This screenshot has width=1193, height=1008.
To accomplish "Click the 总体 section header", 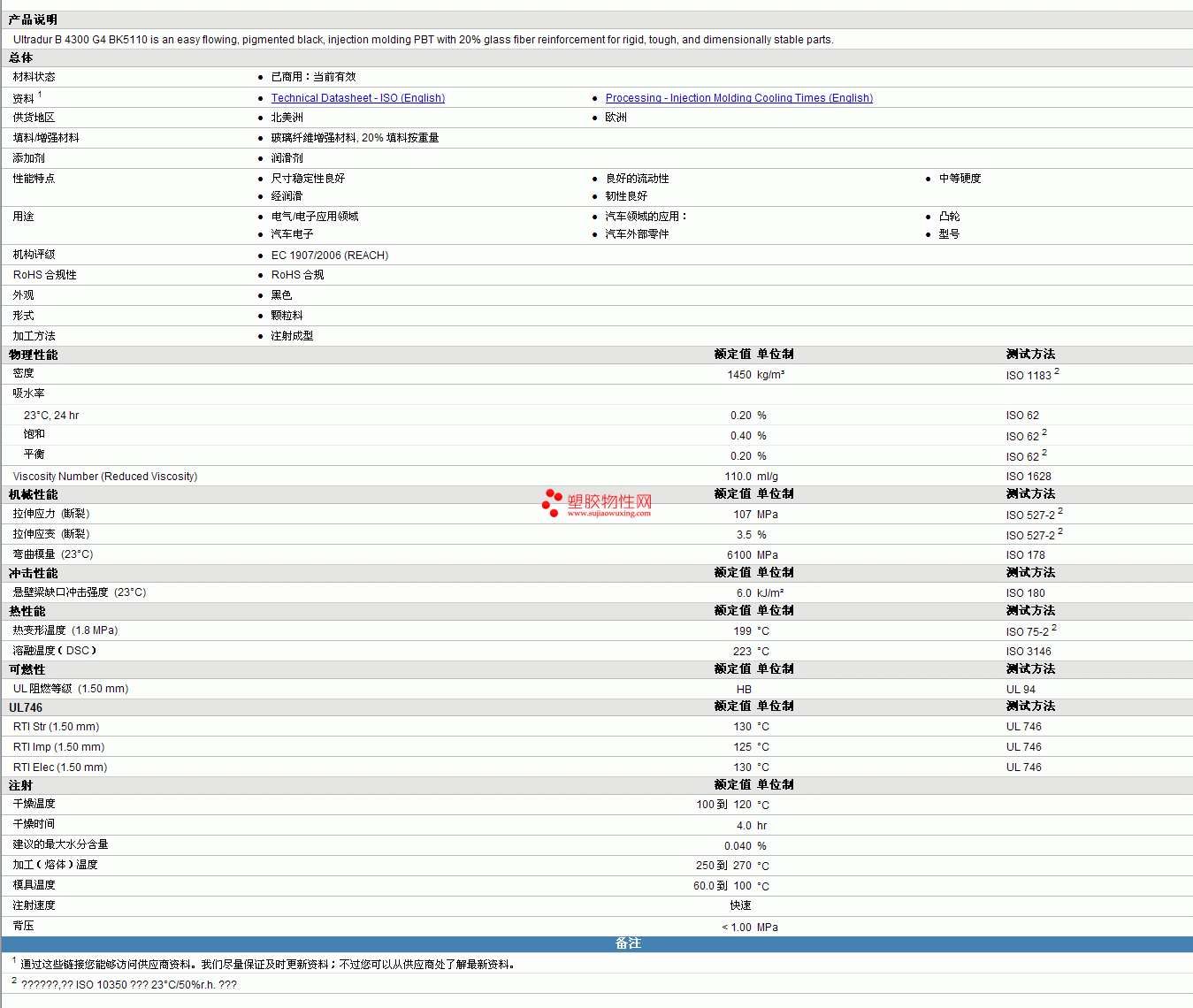I will click(x=20, y=57).
